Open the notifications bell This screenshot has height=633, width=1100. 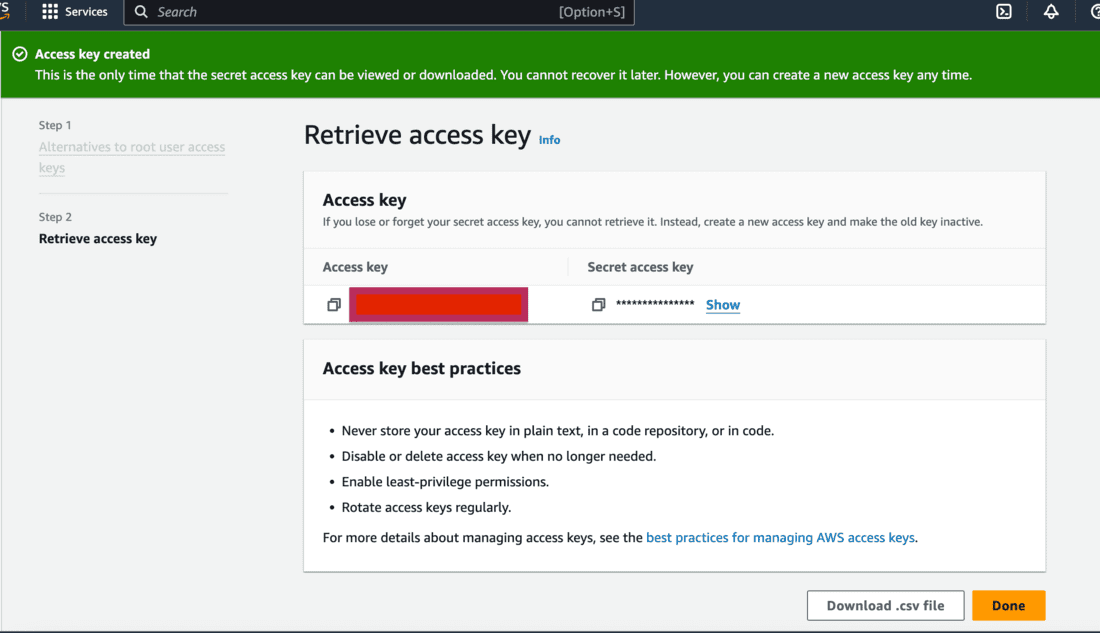click(1051, 12)
